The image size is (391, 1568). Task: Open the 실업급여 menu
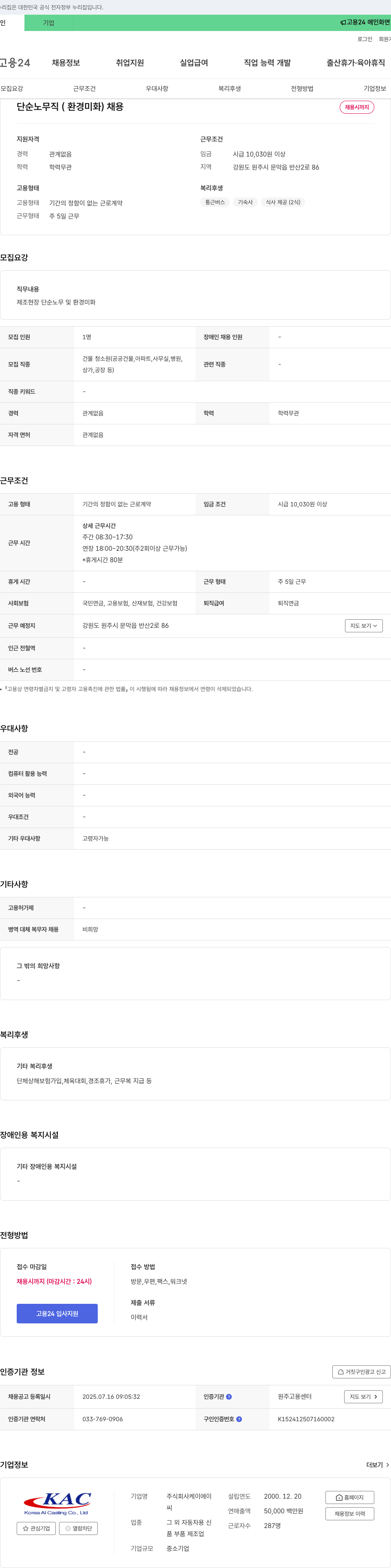tap(194, 63)
